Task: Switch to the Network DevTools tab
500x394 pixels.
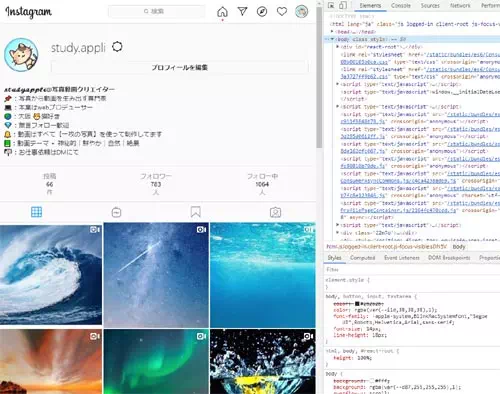Action: (460, 6)
